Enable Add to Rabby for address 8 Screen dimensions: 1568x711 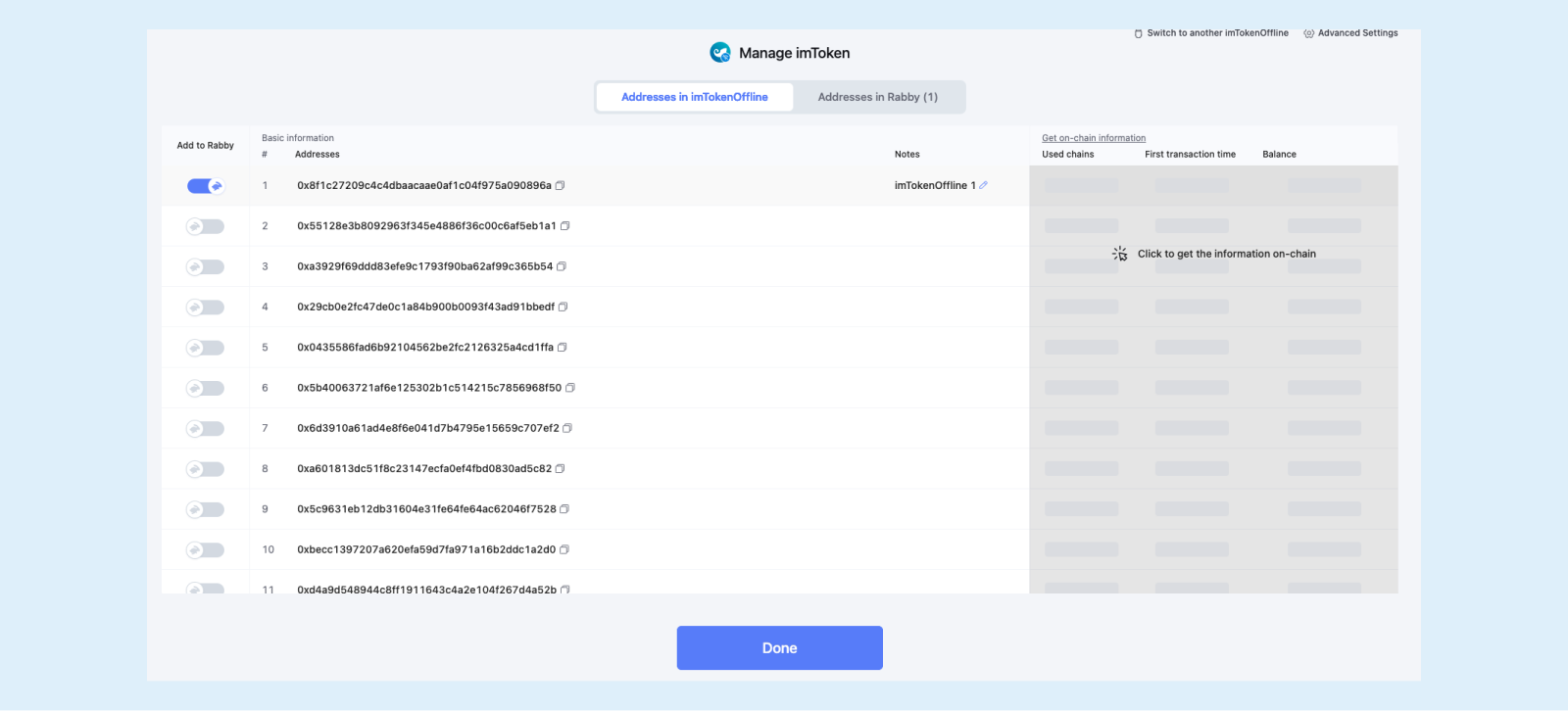(x=206, y=469)
